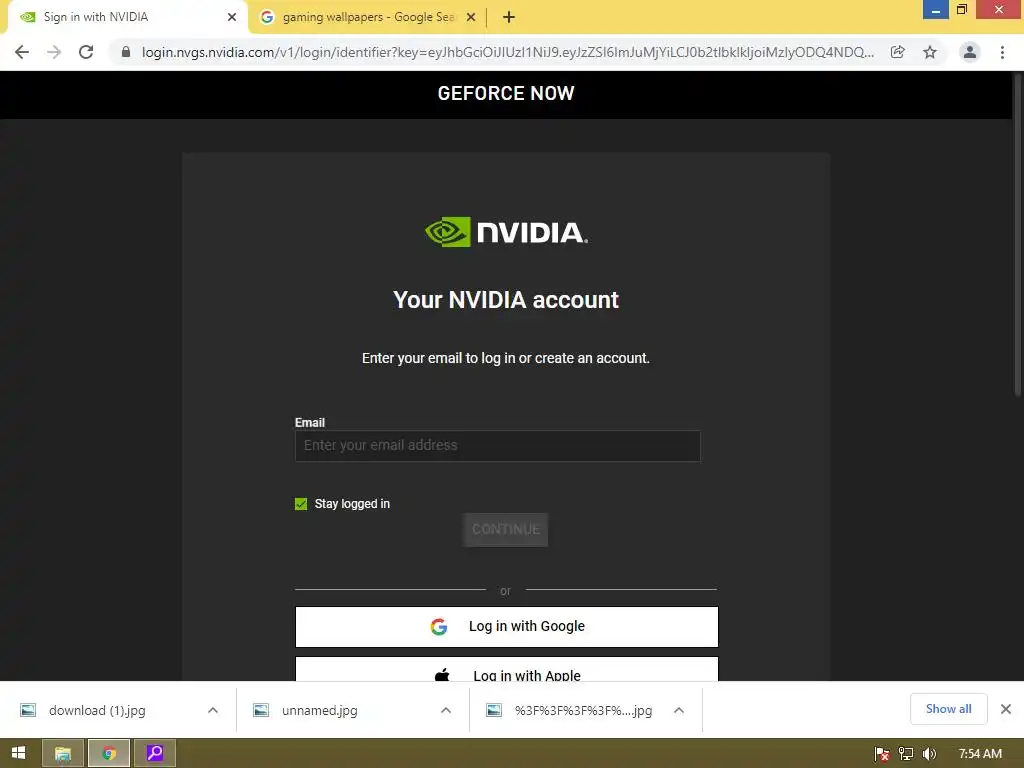Switch to the gaming wallpapers Google Search tab

(368, 17)
